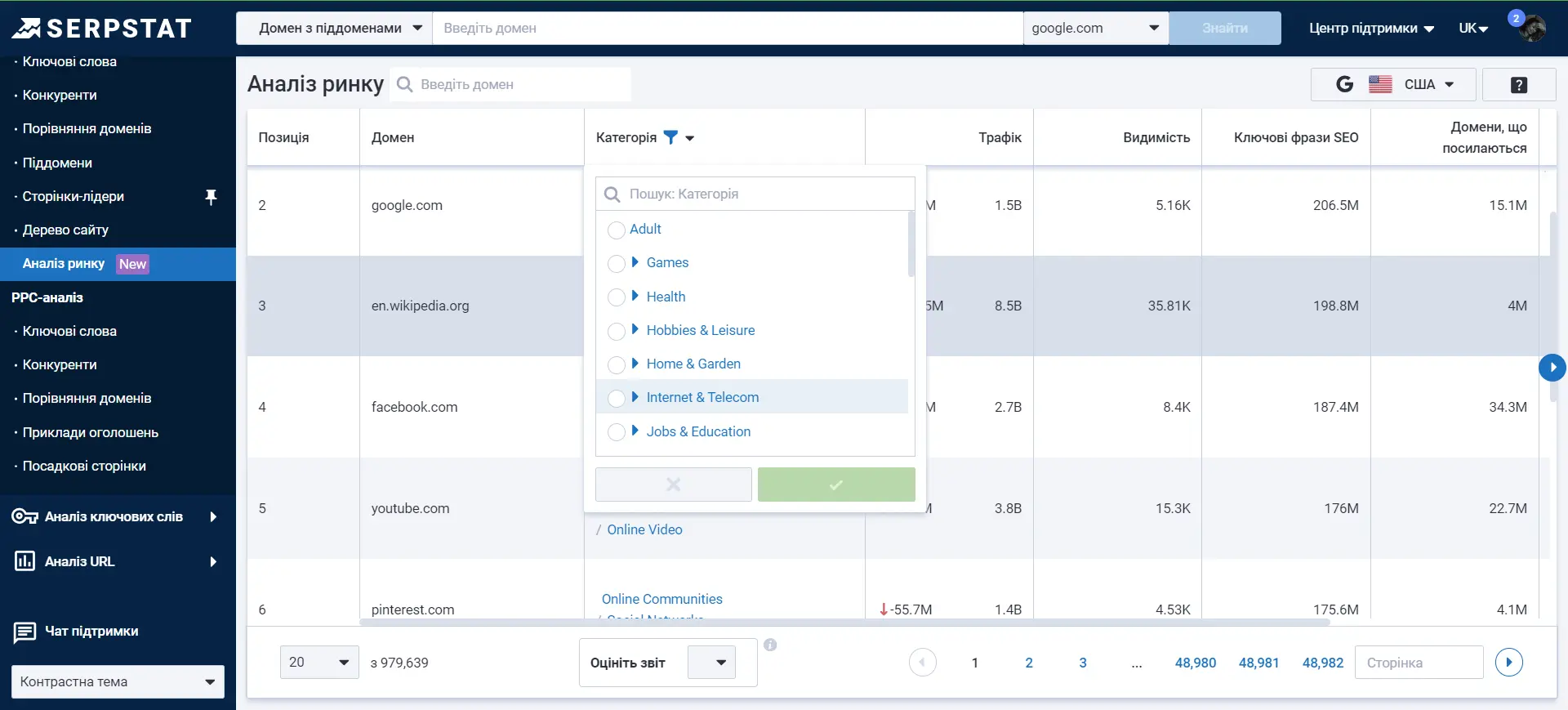This screenshot has height=710, width=1568.
Task: Click the blue side panel arrow
Action: (1552, 368)
